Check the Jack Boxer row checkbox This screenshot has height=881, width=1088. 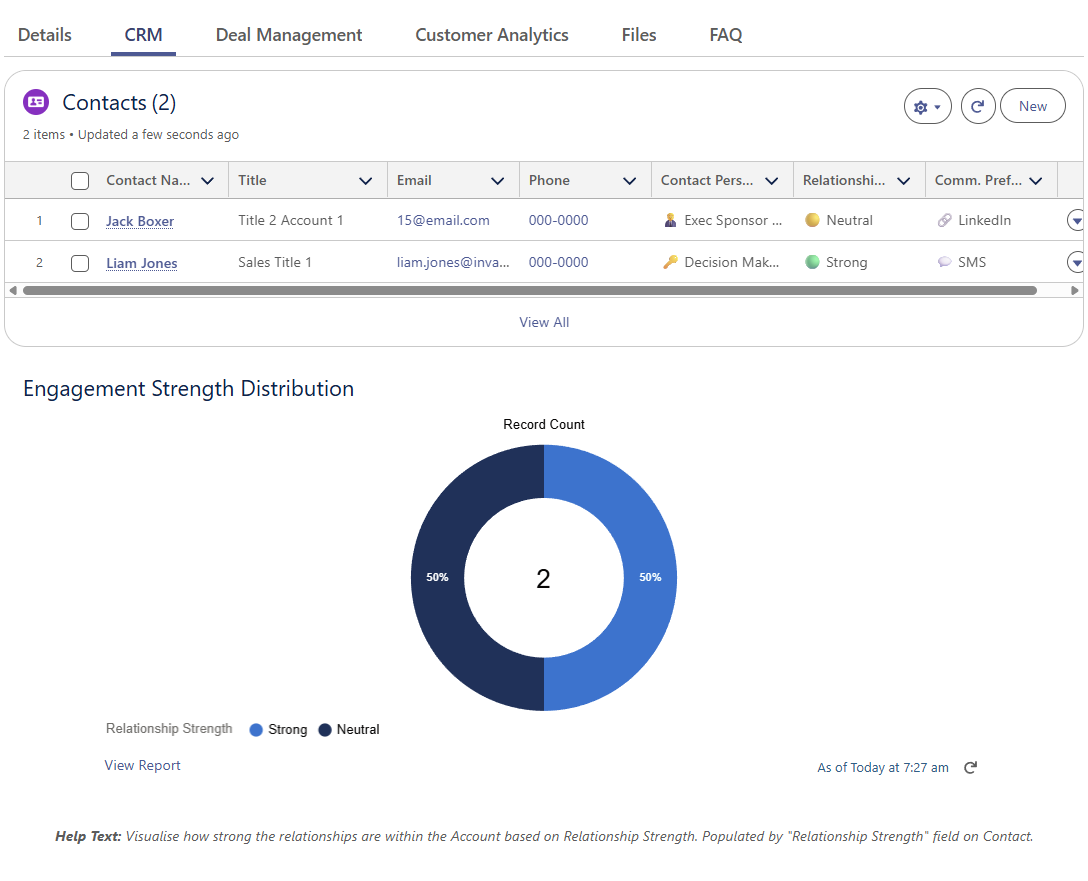[x=80, y=222]
